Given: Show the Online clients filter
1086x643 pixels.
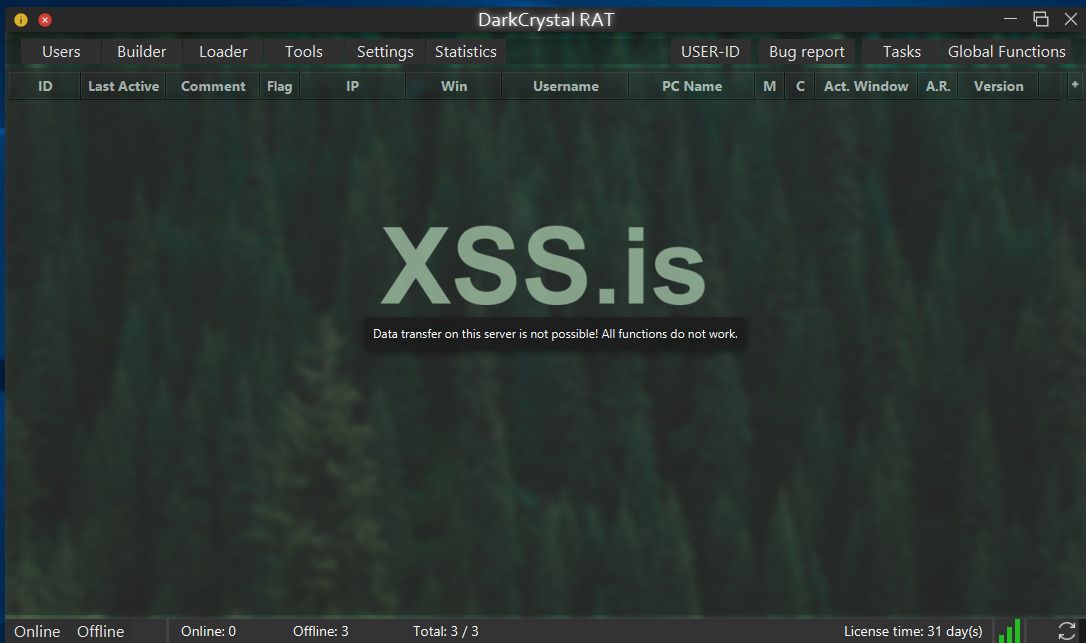Looking at the screenshot, I should 37,631.
